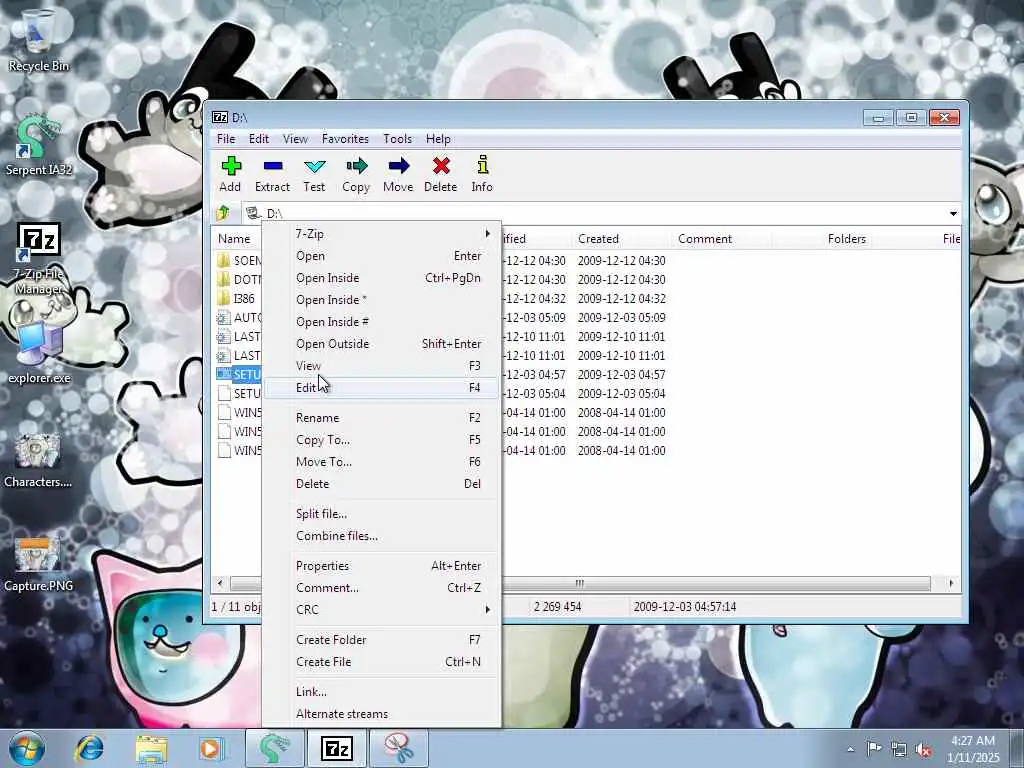Image resolution: width=1024 pixels, height=768 pixels.
Task: Choose Properties in context menu
Action: 381,566
